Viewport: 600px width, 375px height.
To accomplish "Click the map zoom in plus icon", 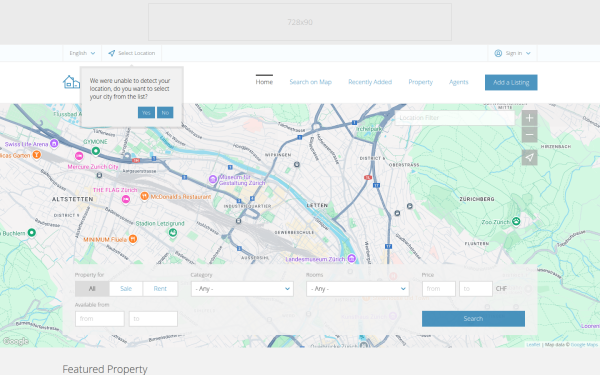I will tap(529, 118).
